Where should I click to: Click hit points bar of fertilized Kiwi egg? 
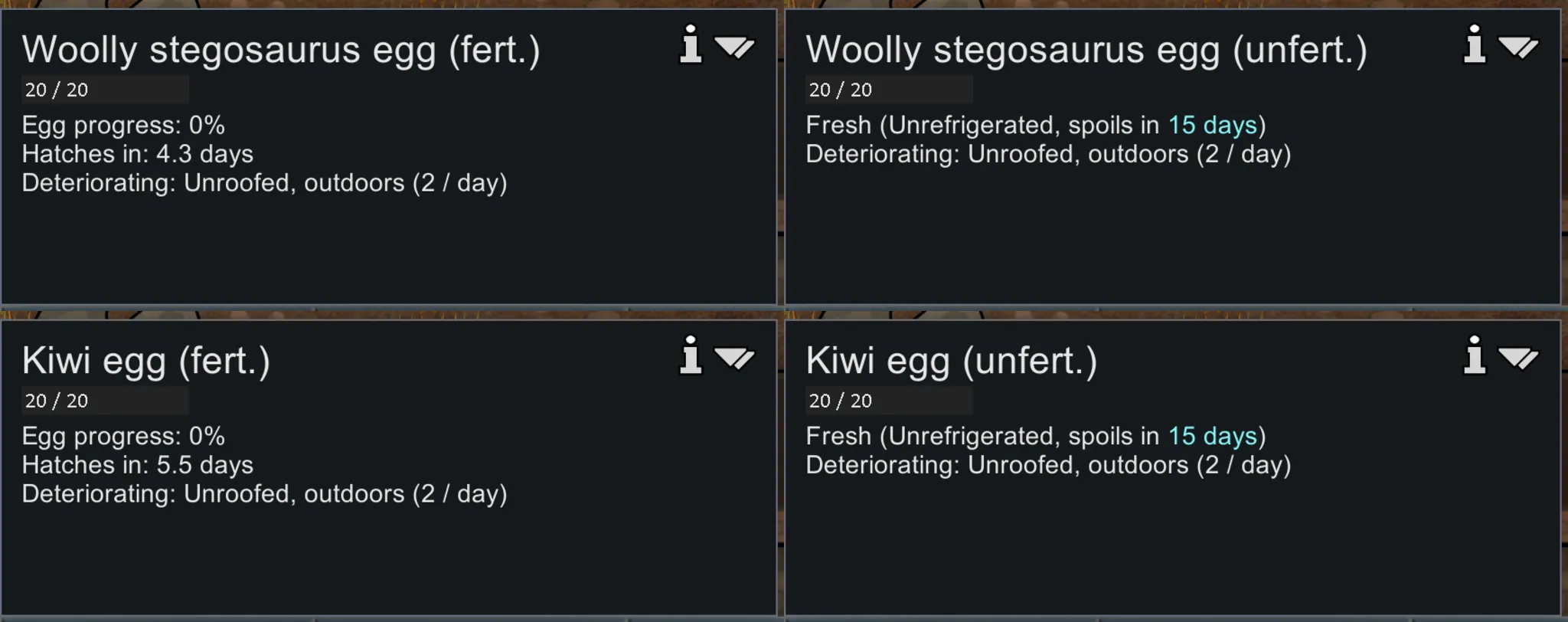pyautogui.click(x=105, y=401)
